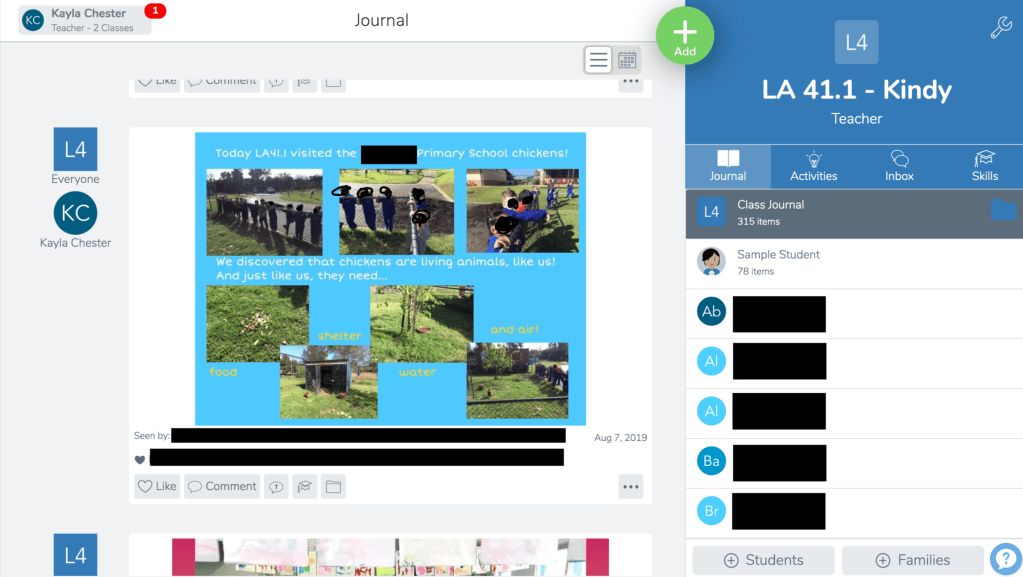Click the caption speech bubble icon on post

pyautogui.click(x=276, y=487)
